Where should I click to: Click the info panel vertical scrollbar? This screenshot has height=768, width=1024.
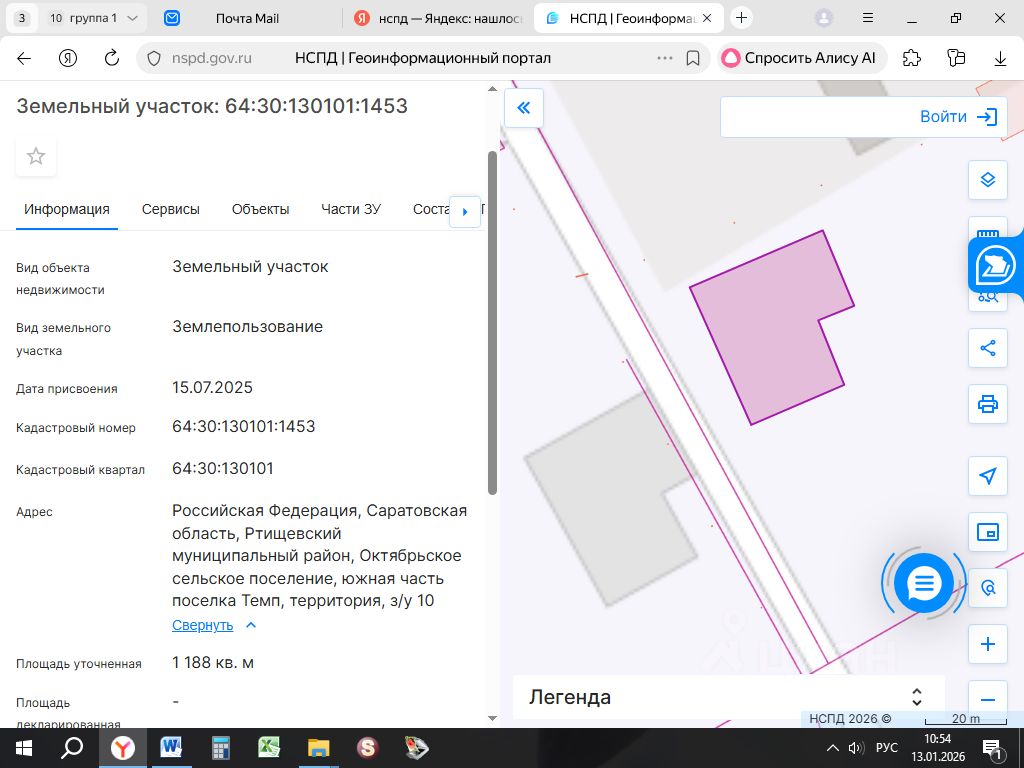coord(492,323)
